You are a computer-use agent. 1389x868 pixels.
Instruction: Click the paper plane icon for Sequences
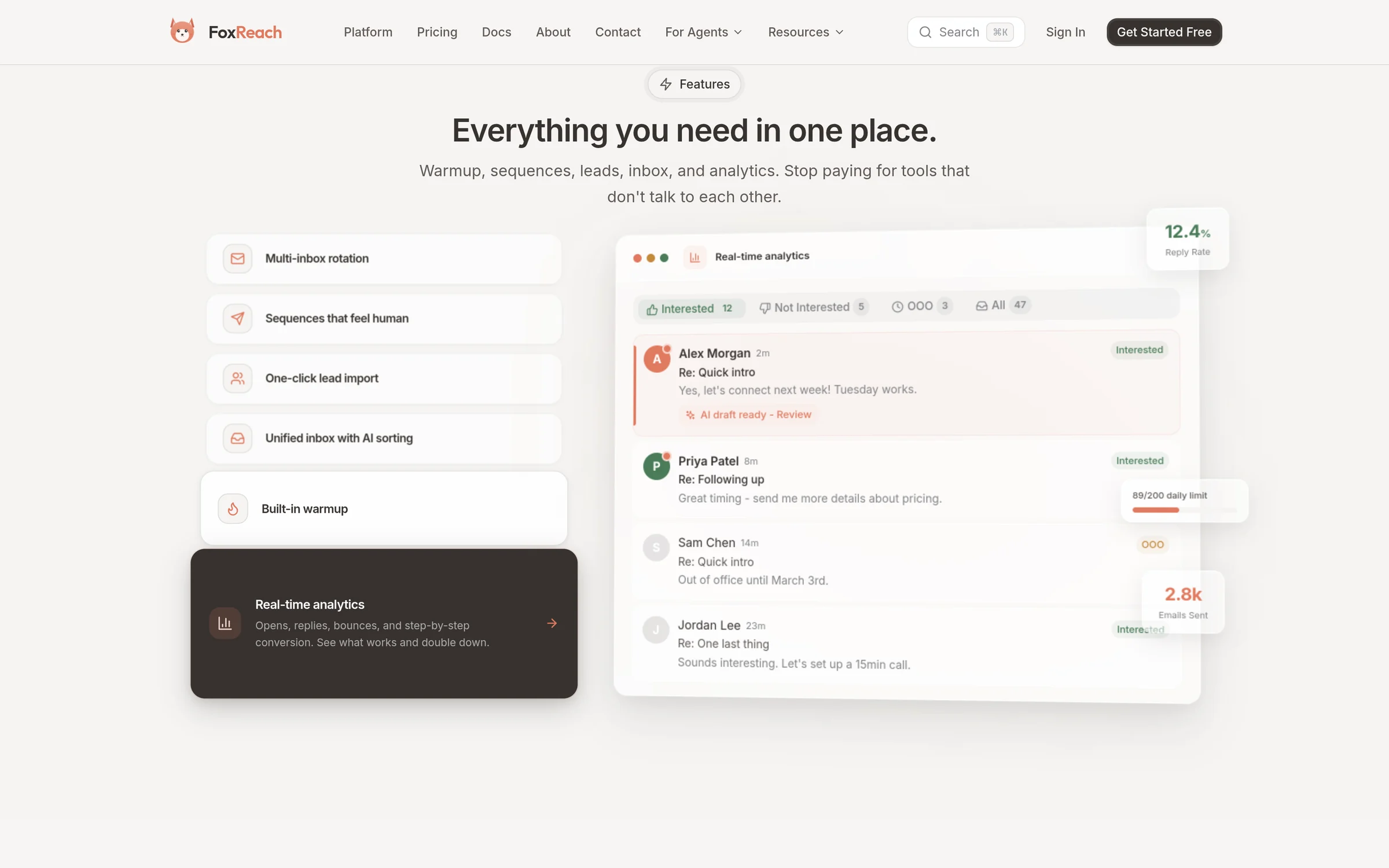(x=237, y=318)
